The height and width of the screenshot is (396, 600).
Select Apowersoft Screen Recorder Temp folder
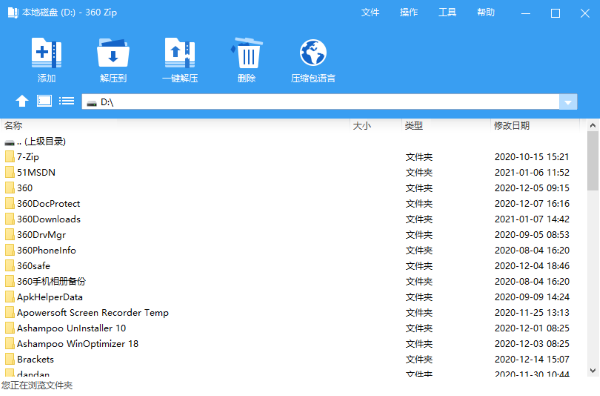93,313
